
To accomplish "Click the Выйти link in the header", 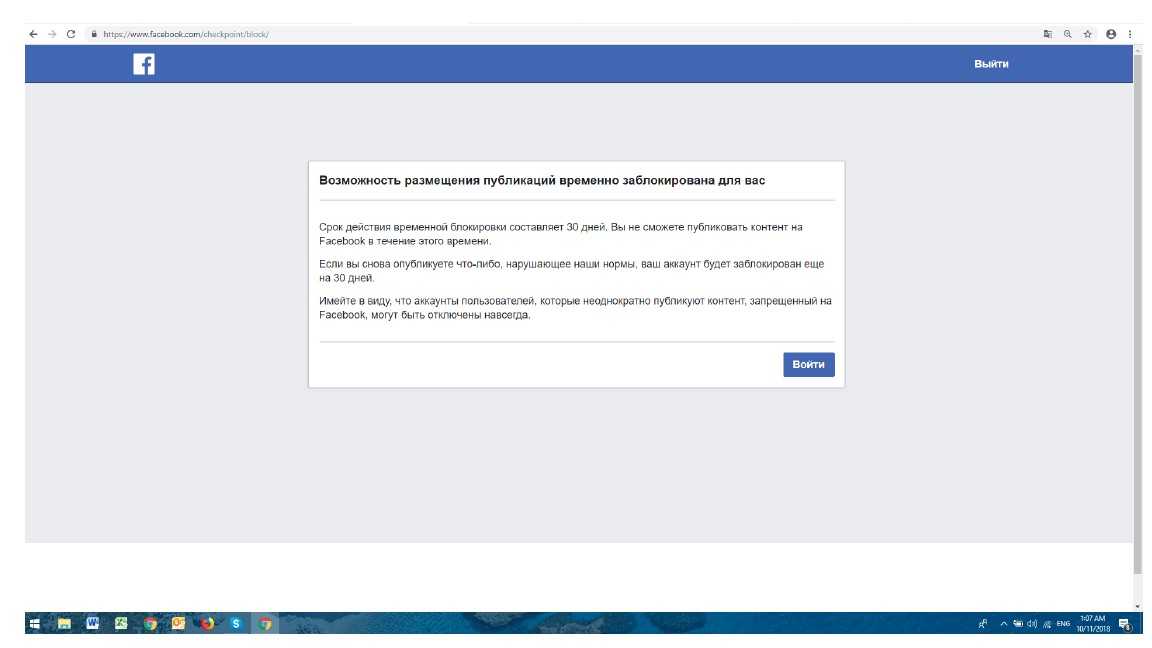I will [991, 64].
